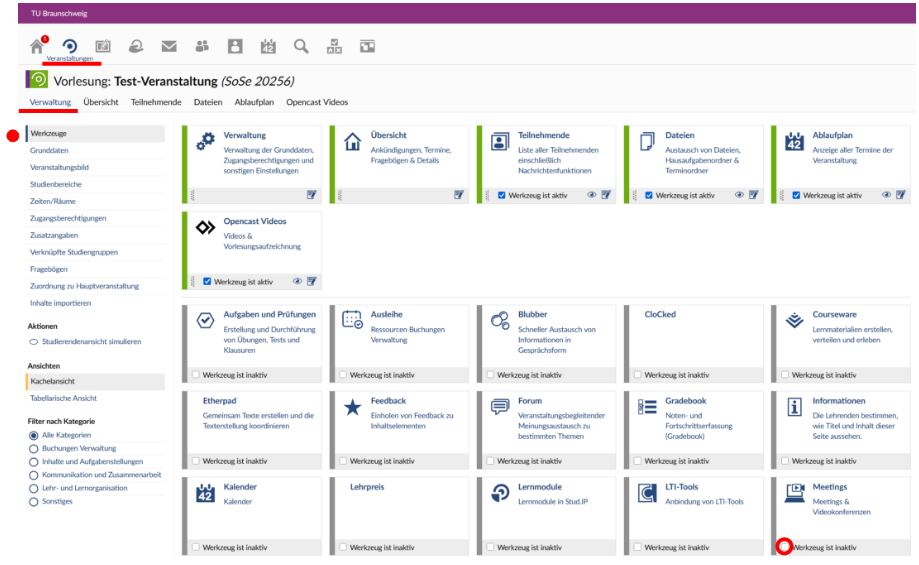Image resolution: width=919 pixels, height=565 pixels.
Task: Edit the Übersicht tile via its note icon
Action: click(459, 195)
